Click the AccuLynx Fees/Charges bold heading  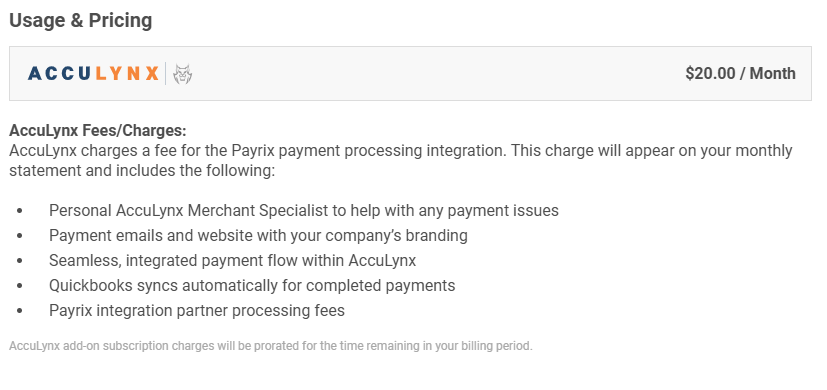[x=98, y=130]
